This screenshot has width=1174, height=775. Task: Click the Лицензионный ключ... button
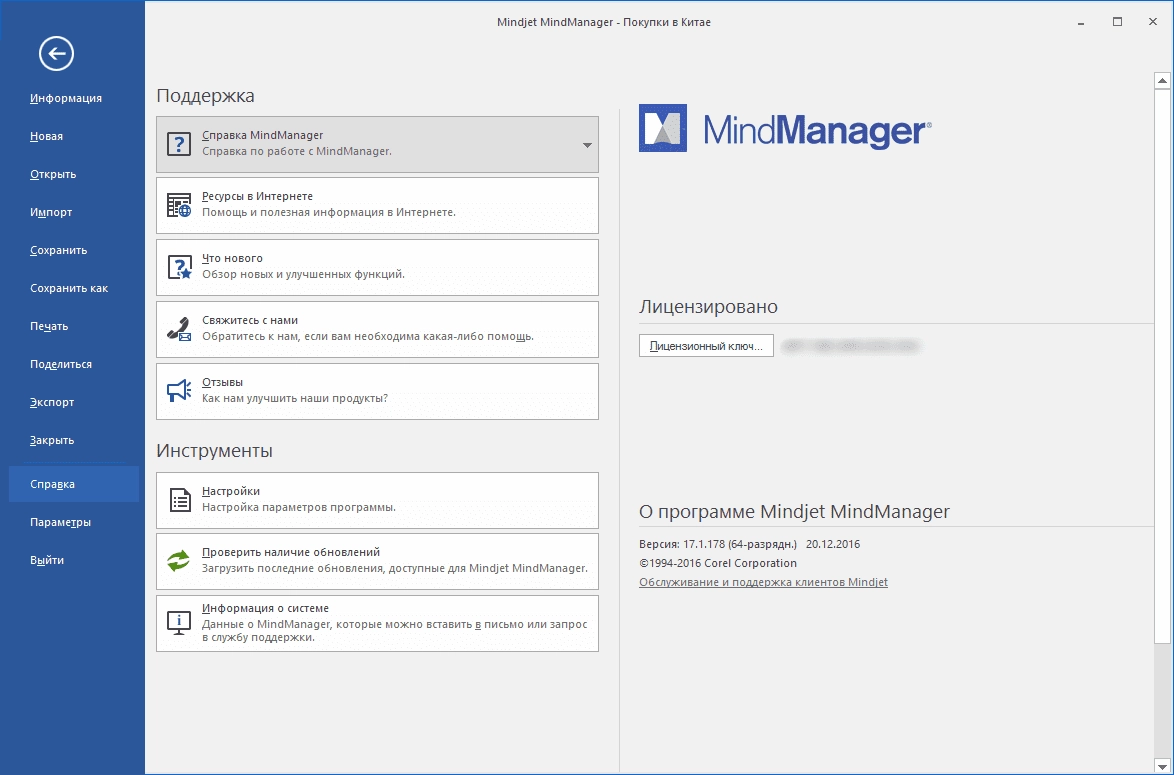[706, 346]
